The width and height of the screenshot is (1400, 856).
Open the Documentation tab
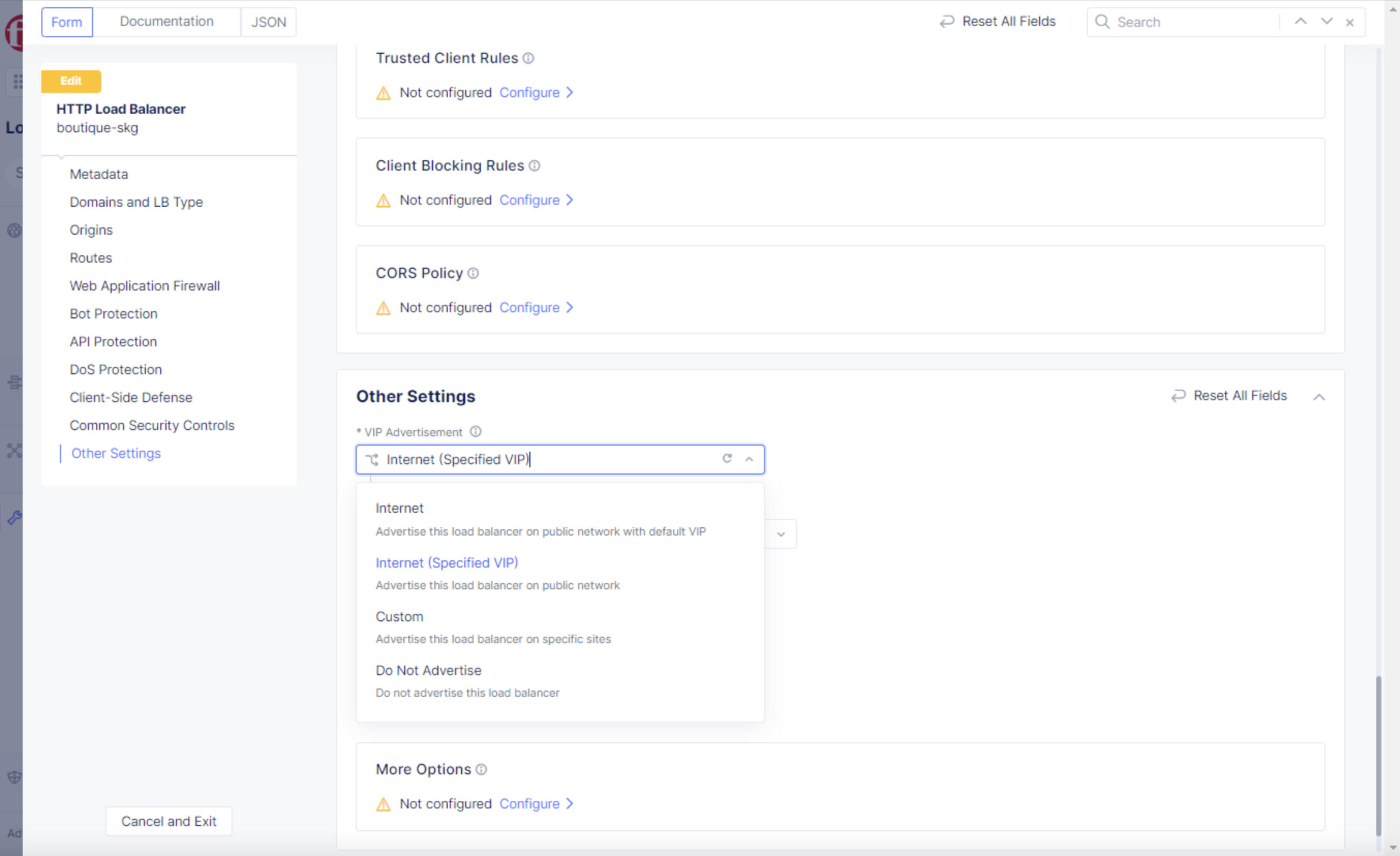pos(166,21)
